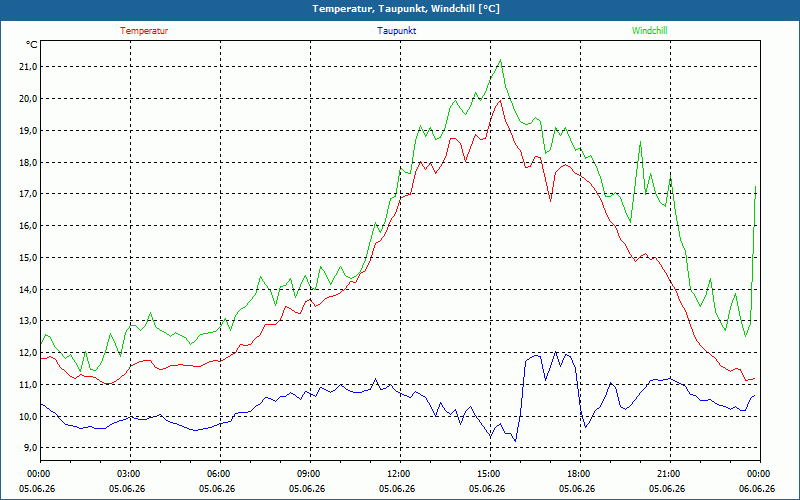This screenshot has width=800, height=500.
Task: Click the 06.06.26 date label
Action: pyautogui.click(x=757, y=489)
